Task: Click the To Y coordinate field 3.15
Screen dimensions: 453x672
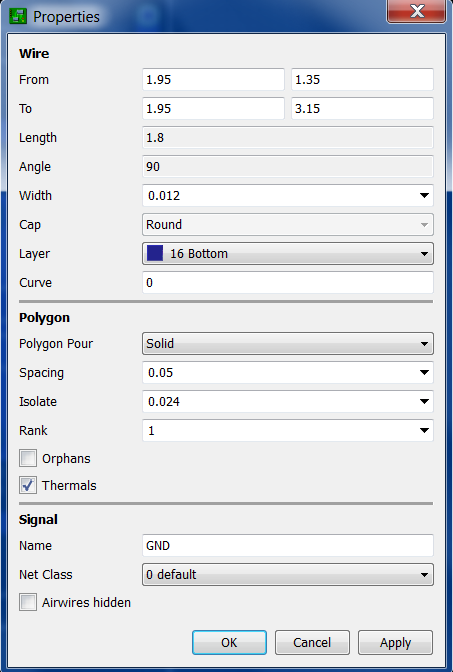Action: tap(362, 108)
